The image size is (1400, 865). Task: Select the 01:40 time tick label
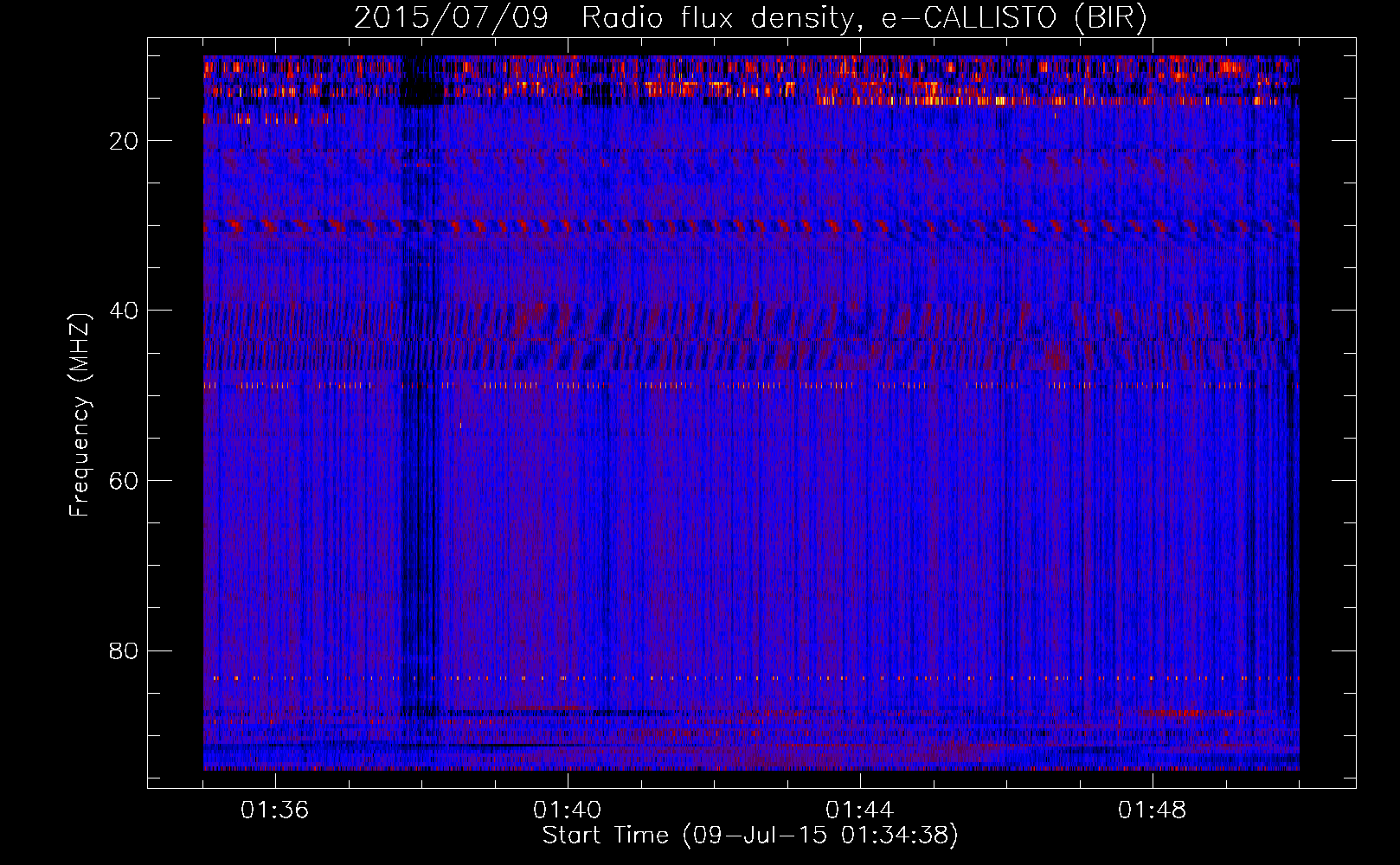(x=567, y=811)
